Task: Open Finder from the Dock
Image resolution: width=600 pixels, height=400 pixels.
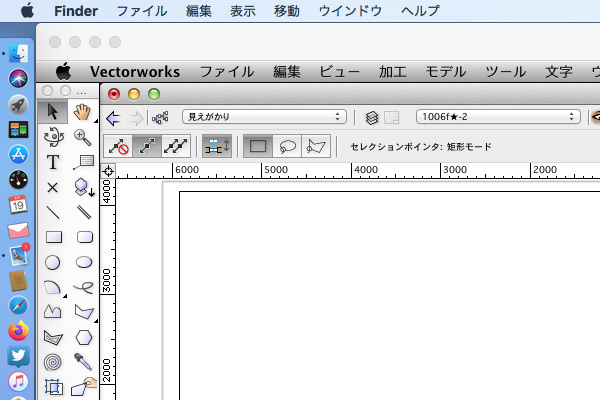Action: coord(18,53)
